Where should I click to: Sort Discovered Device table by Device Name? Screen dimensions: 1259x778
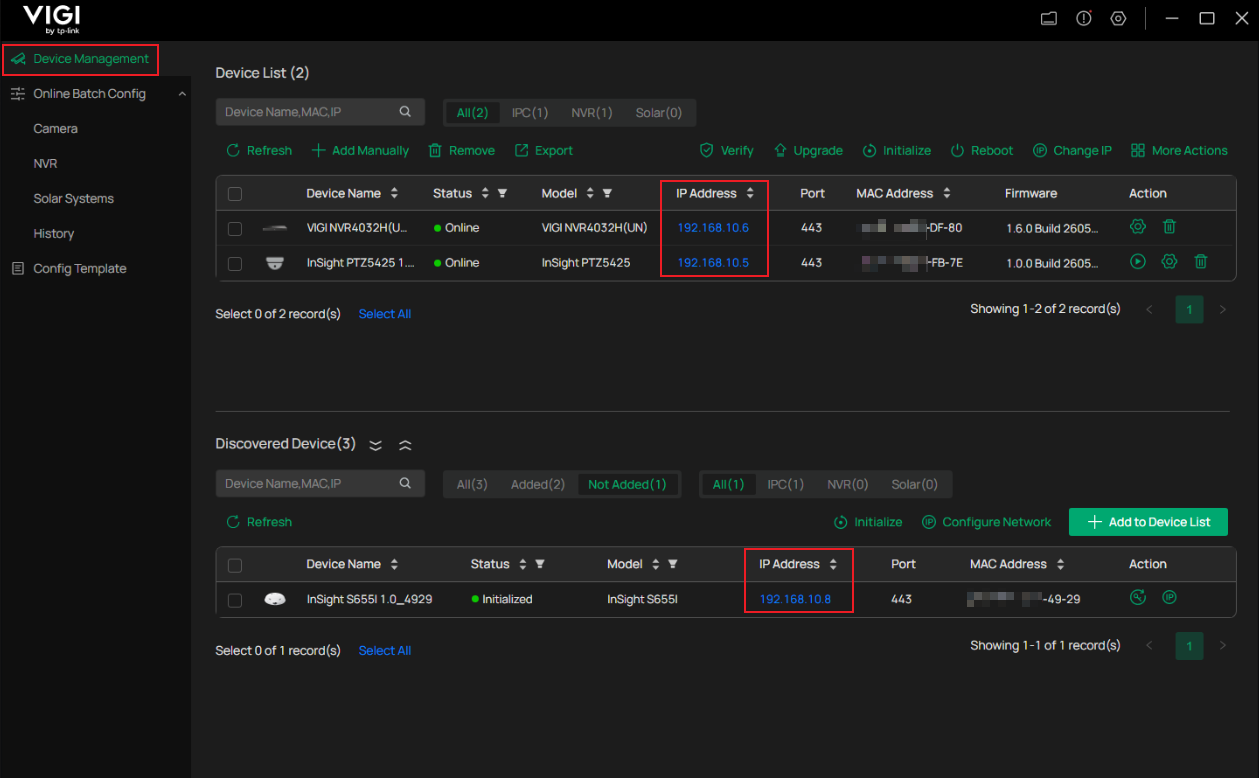pyautogui.click(x=394, y=564)
